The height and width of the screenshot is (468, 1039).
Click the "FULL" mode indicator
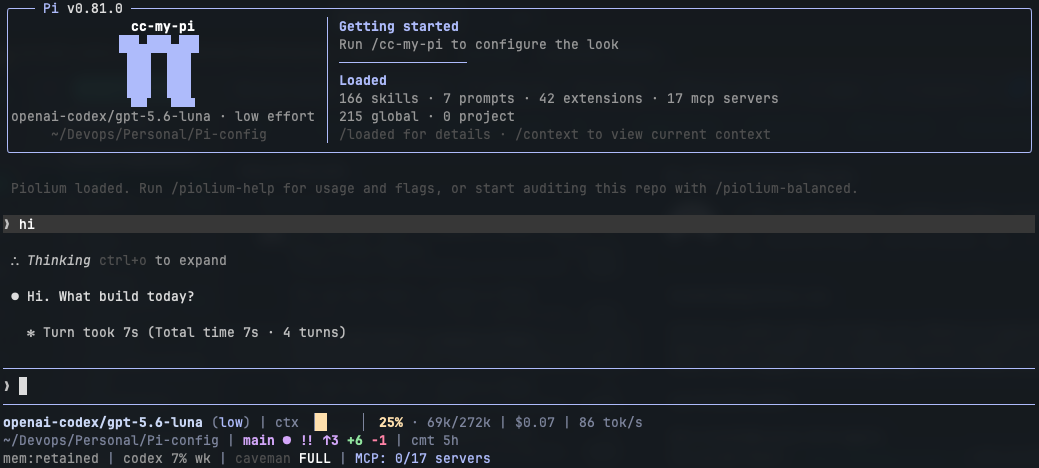(x=315, y=458)
